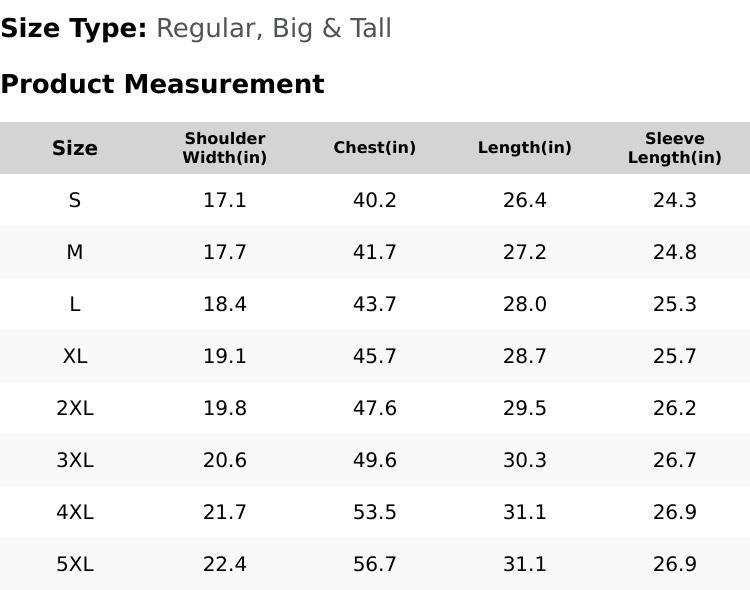Select length value 28.7 for XL

(x=525, y=356)
